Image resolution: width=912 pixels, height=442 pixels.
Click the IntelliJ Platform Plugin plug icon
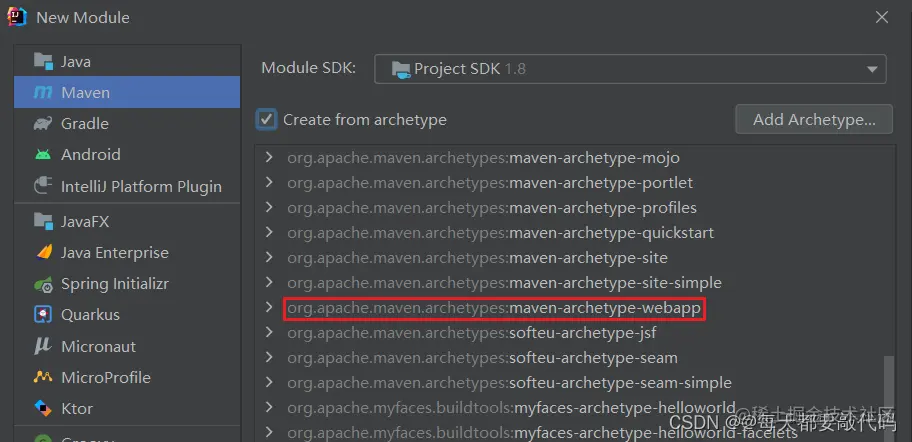tap(43, 186)
